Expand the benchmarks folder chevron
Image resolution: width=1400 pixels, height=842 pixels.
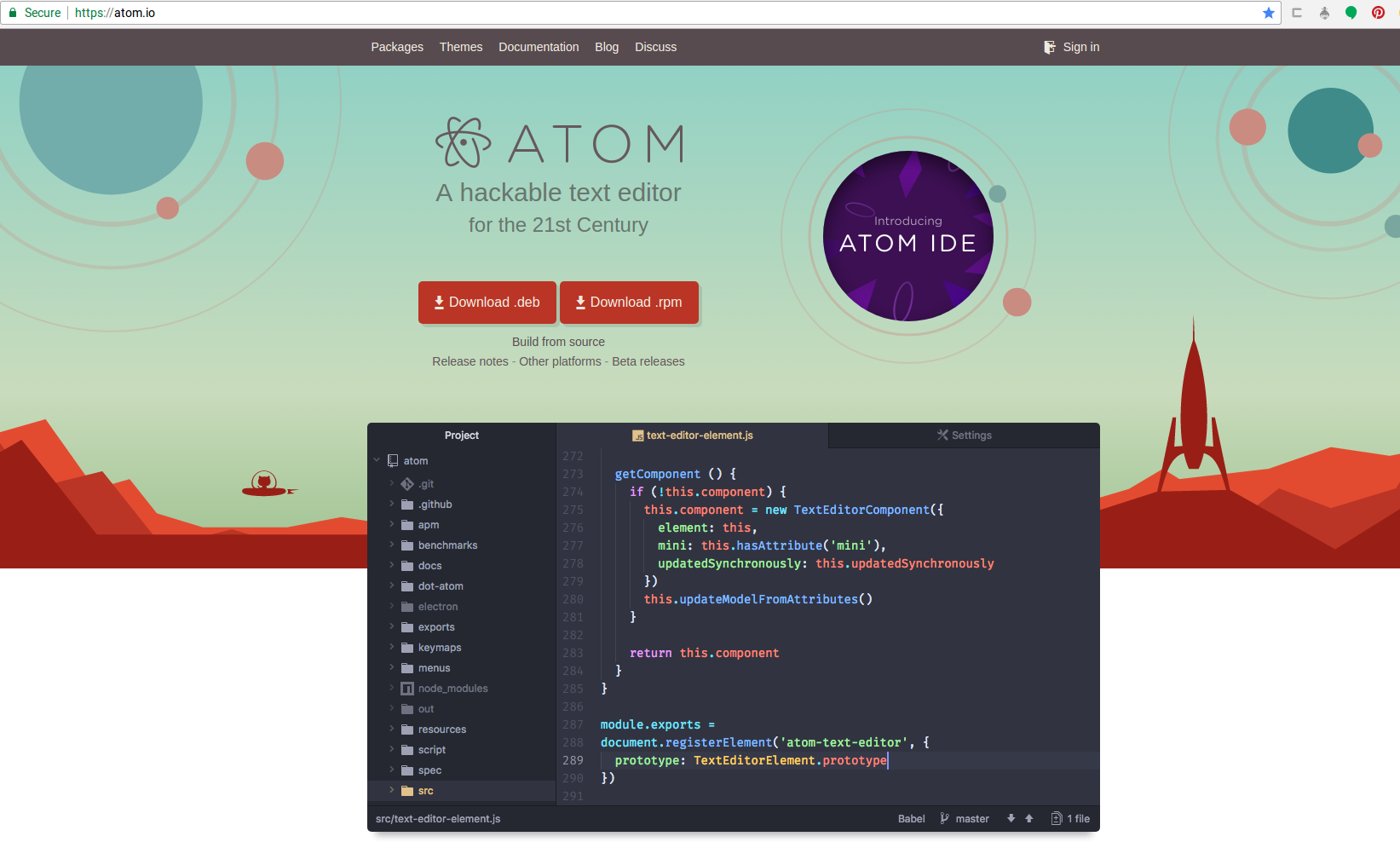tap(392, 545)
